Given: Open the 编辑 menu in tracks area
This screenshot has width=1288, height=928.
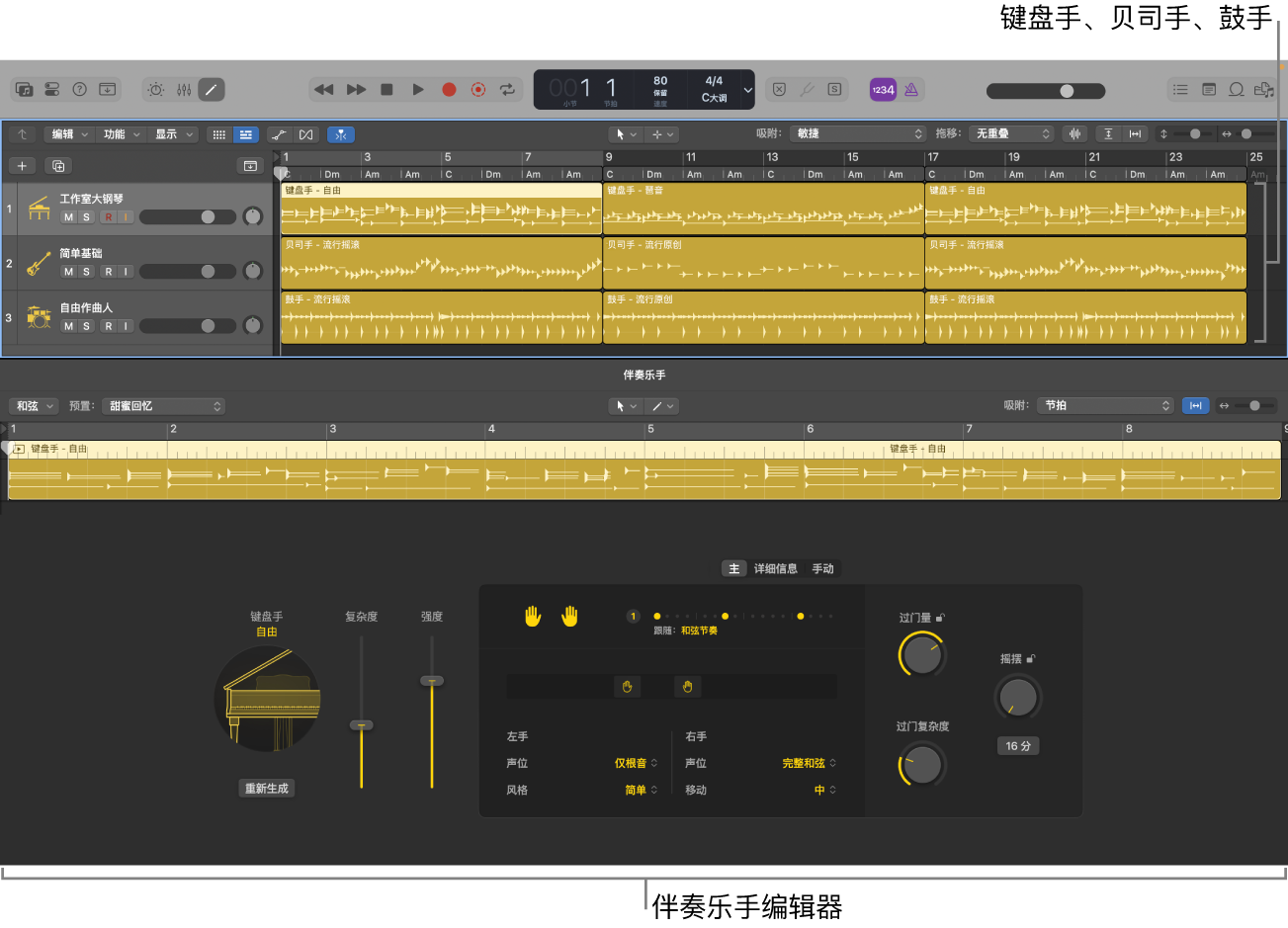Looking at the screenshot, I should pyautogui.click(x=70, y=134).
